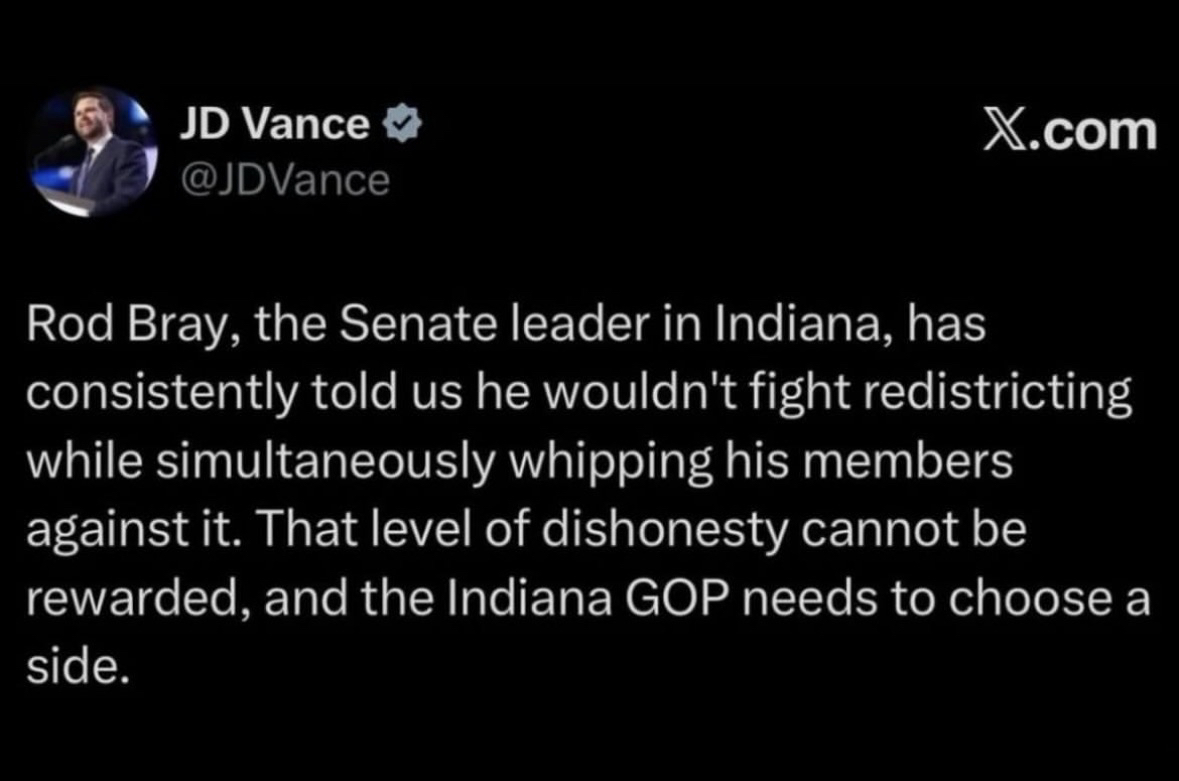Click the @JDVance handle

(283, 179)
